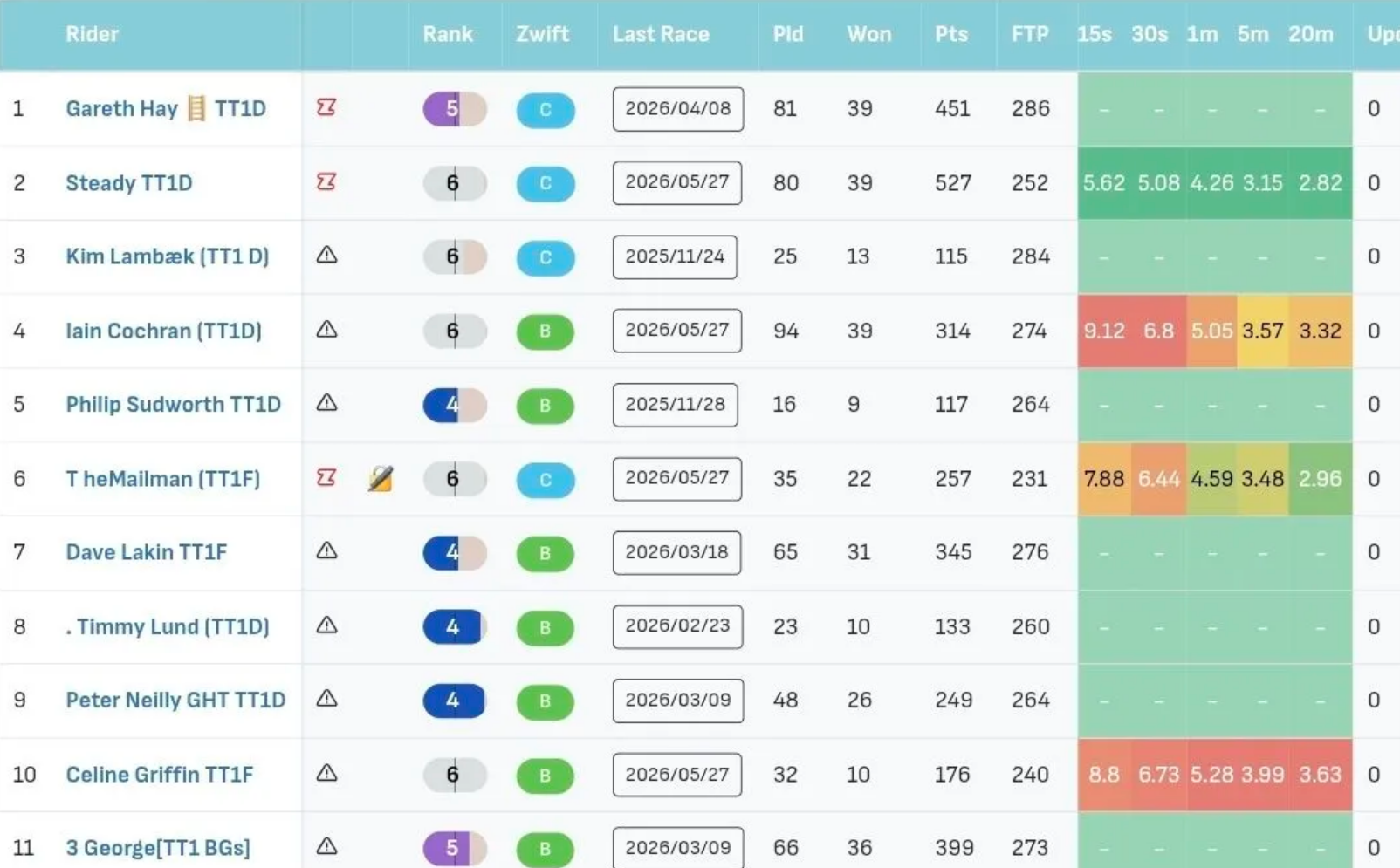
Task: Click red 9.12 15s power cell
Action: coord(1104,331)
